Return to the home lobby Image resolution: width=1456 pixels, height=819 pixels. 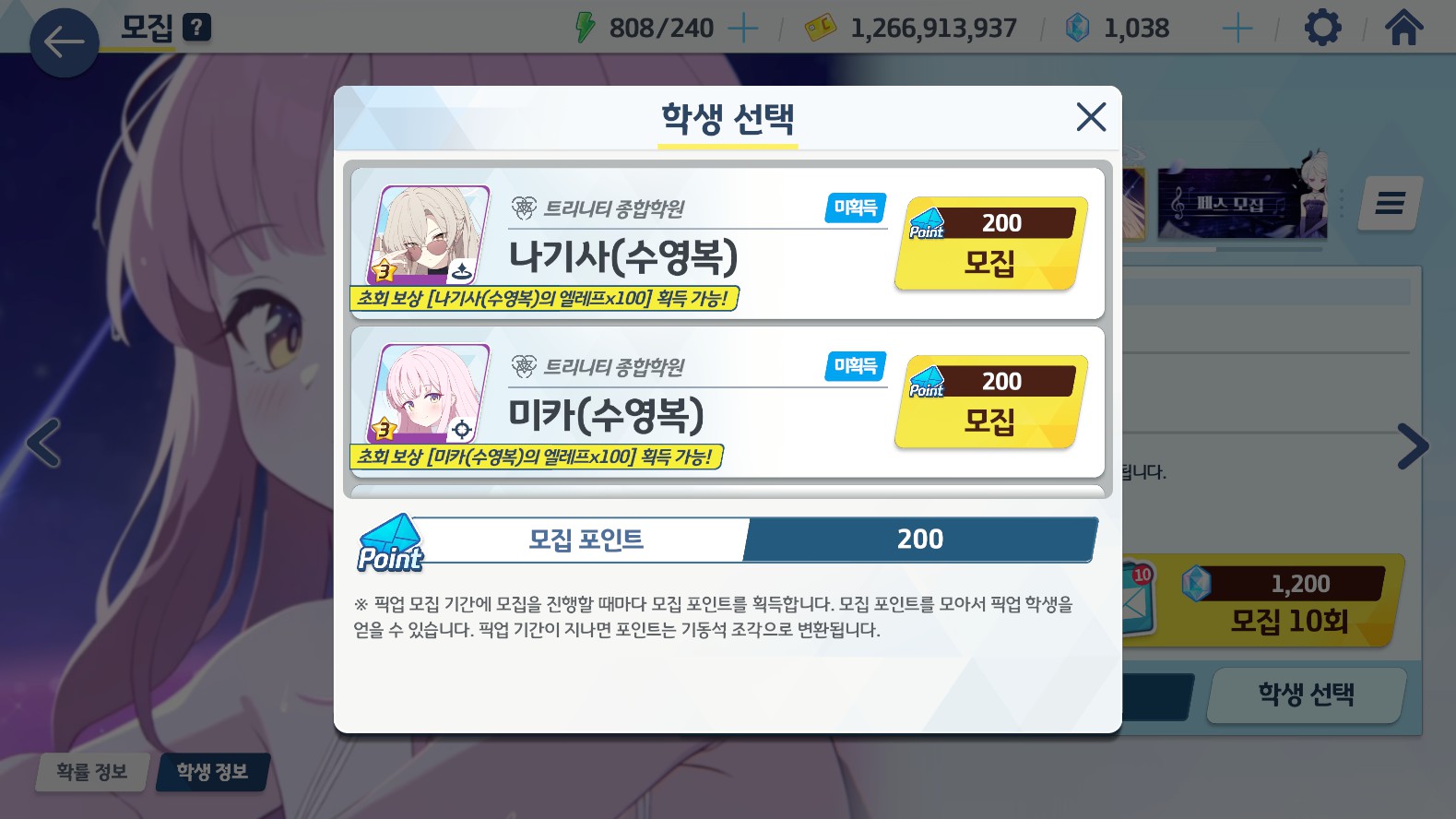point(1403,28)
